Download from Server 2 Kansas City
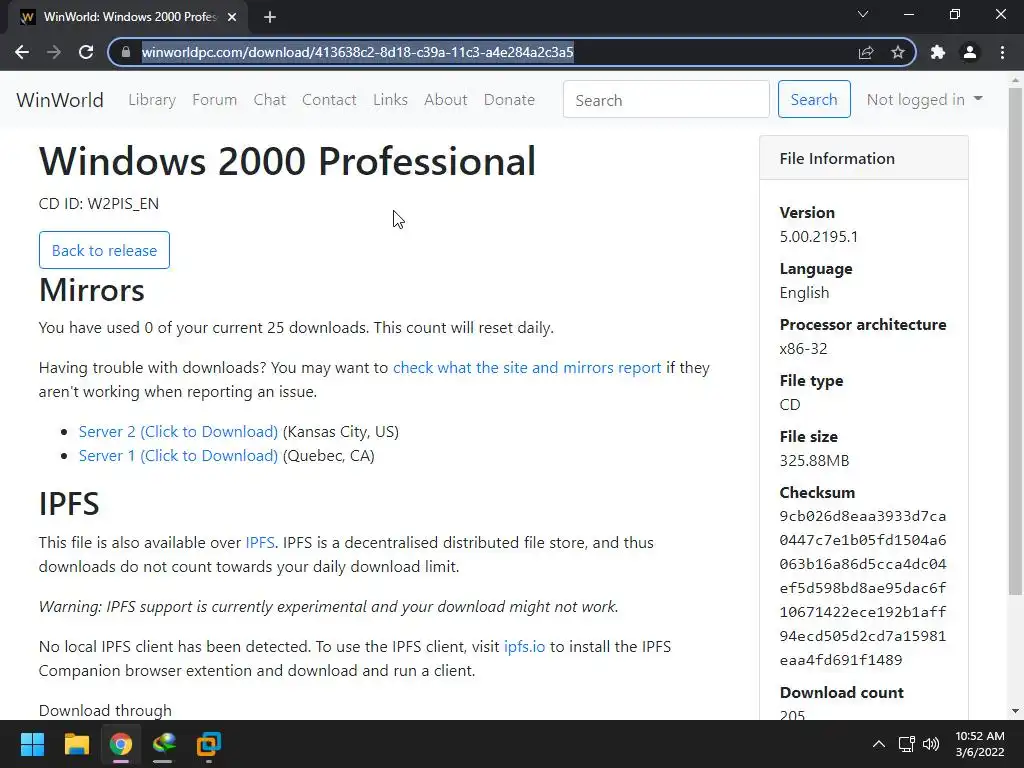 pos(178,432)
